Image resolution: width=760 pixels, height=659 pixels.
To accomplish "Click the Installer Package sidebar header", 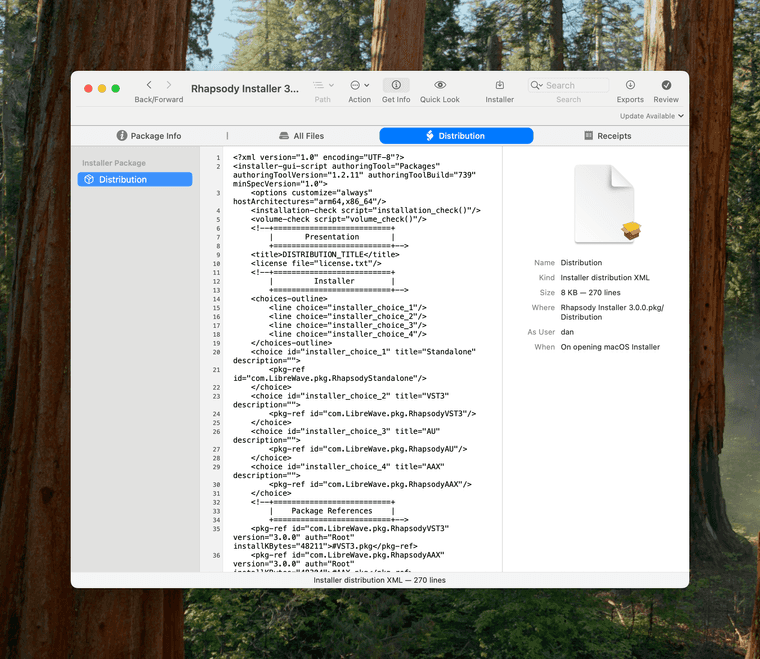I will (114, 163).
